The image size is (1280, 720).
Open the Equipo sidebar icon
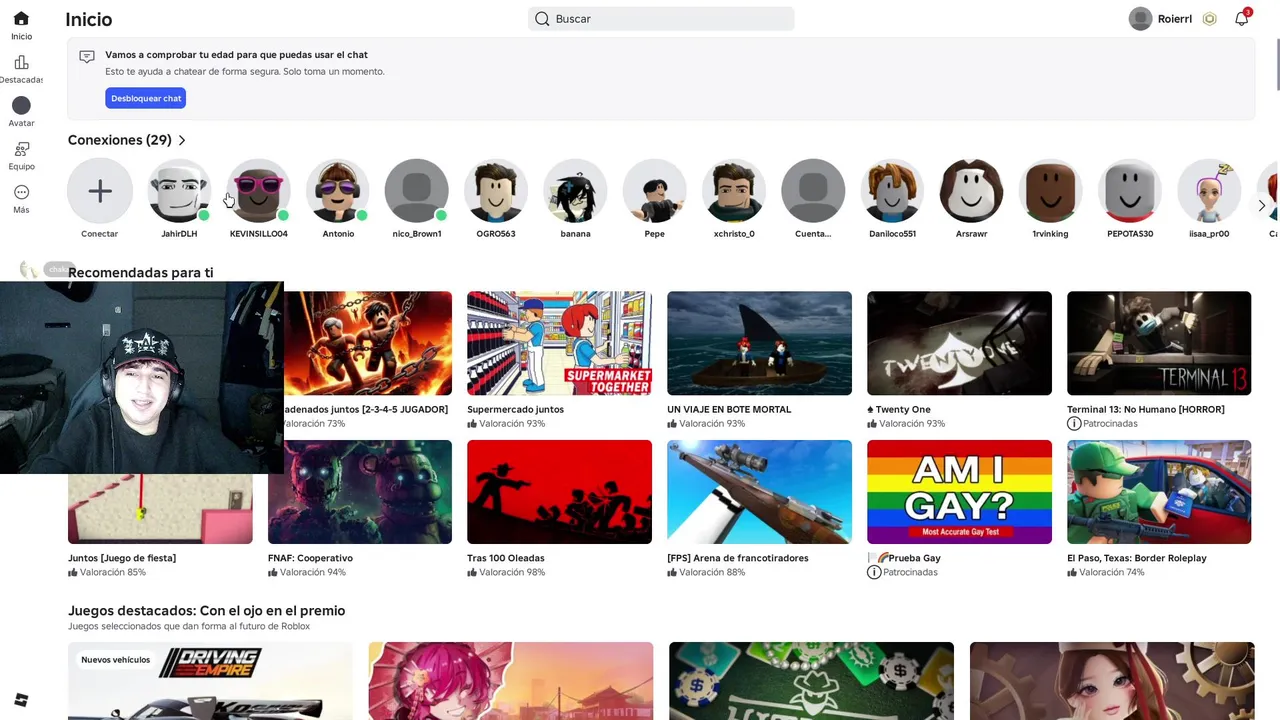[21, 149]
